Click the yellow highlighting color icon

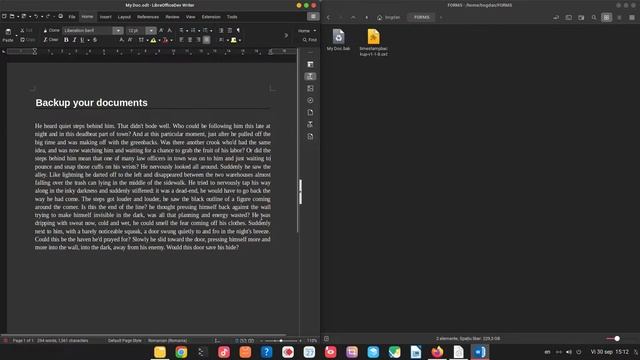[153, 40]
